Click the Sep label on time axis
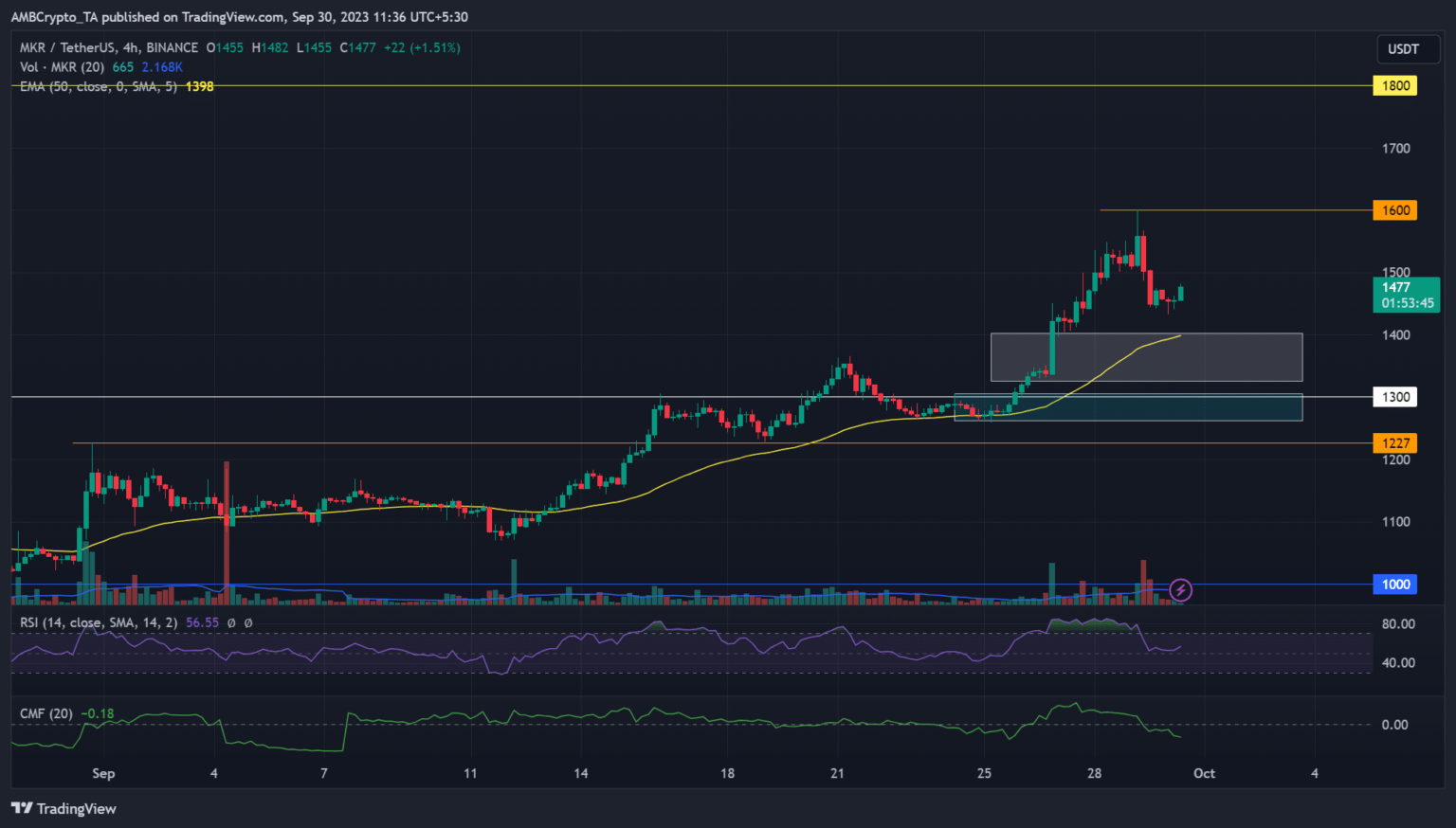Image resolution: width=1456 pixels, height=828 pixels. (103, 773)
